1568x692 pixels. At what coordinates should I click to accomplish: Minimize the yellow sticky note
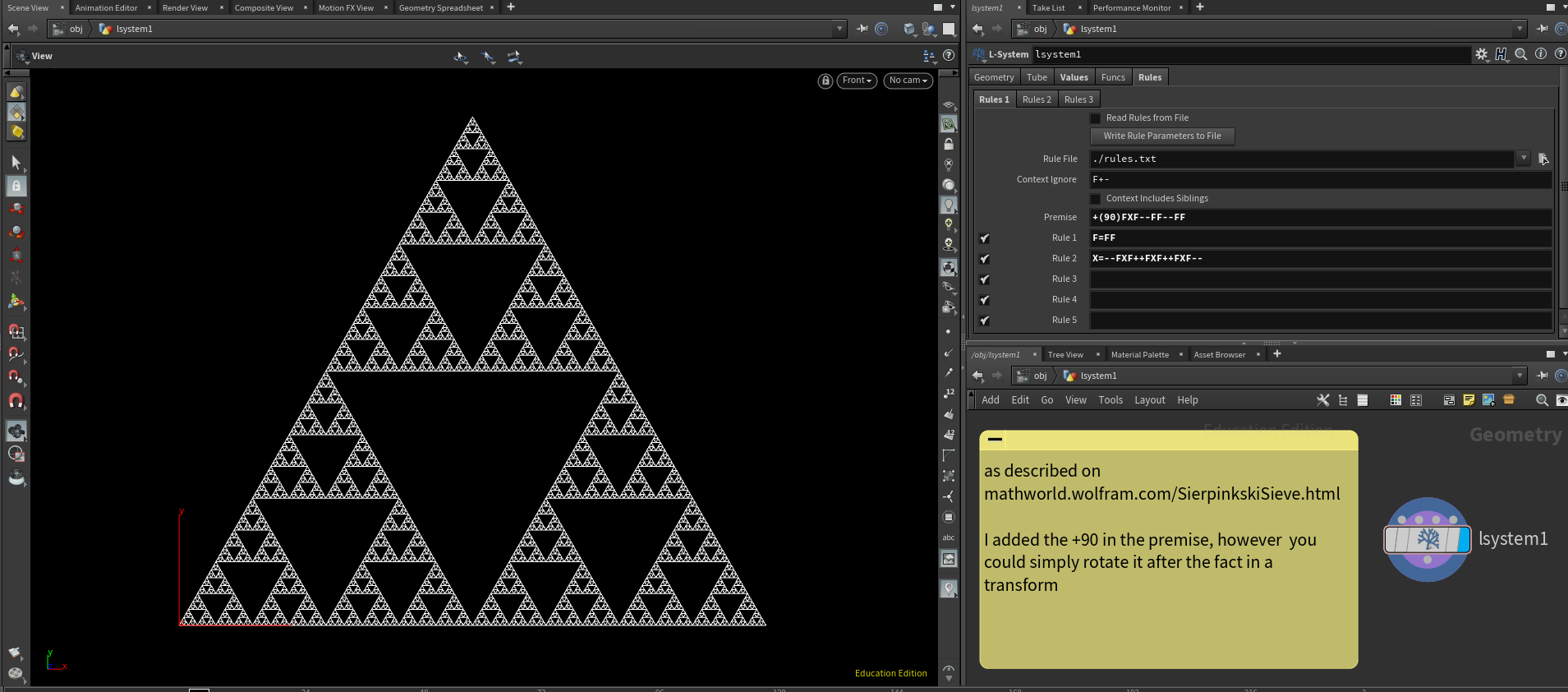[x=995, y=440]
